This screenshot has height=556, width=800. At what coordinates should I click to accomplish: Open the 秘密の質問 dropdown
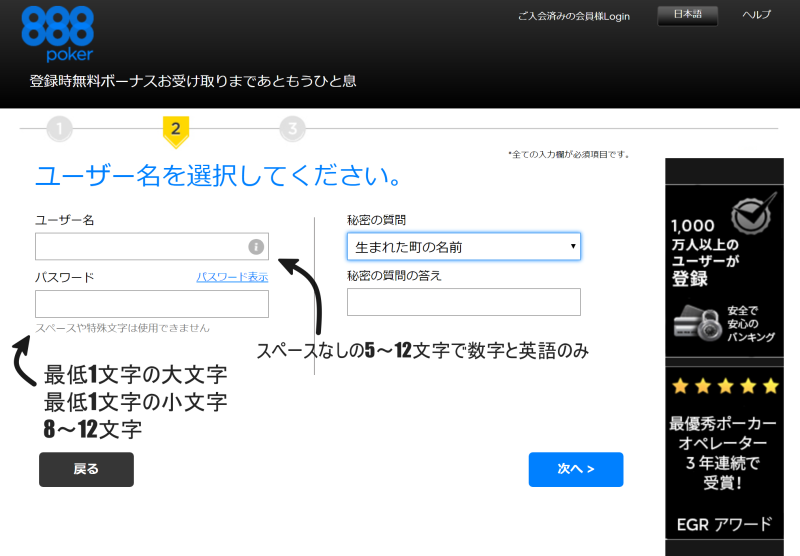pyautogui.click(x=463, y=246)
